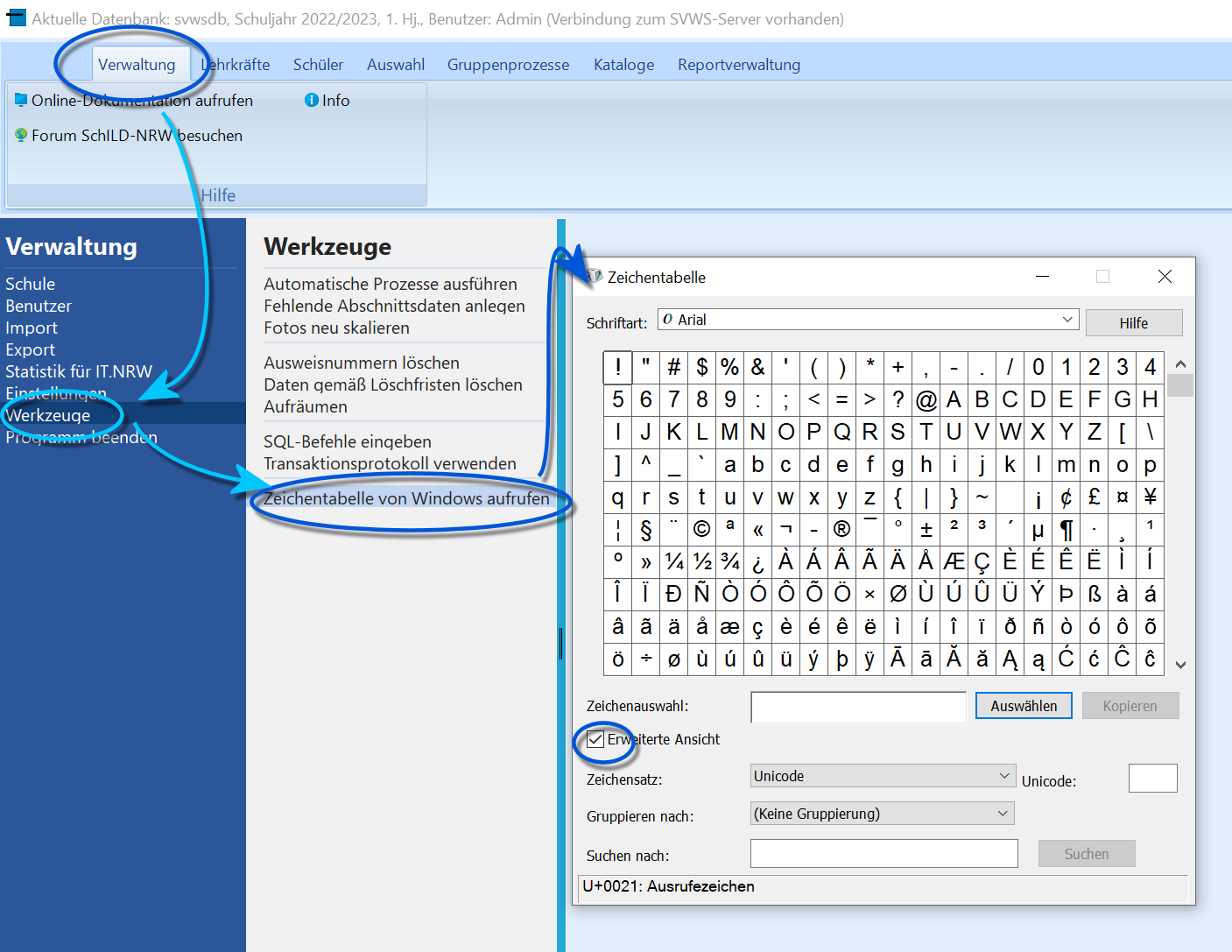Click Forum SchILD-NRW besuchen globe icon
Image resolution: width=1232 pixels, height=952 pixels.
tap(21, 135)
